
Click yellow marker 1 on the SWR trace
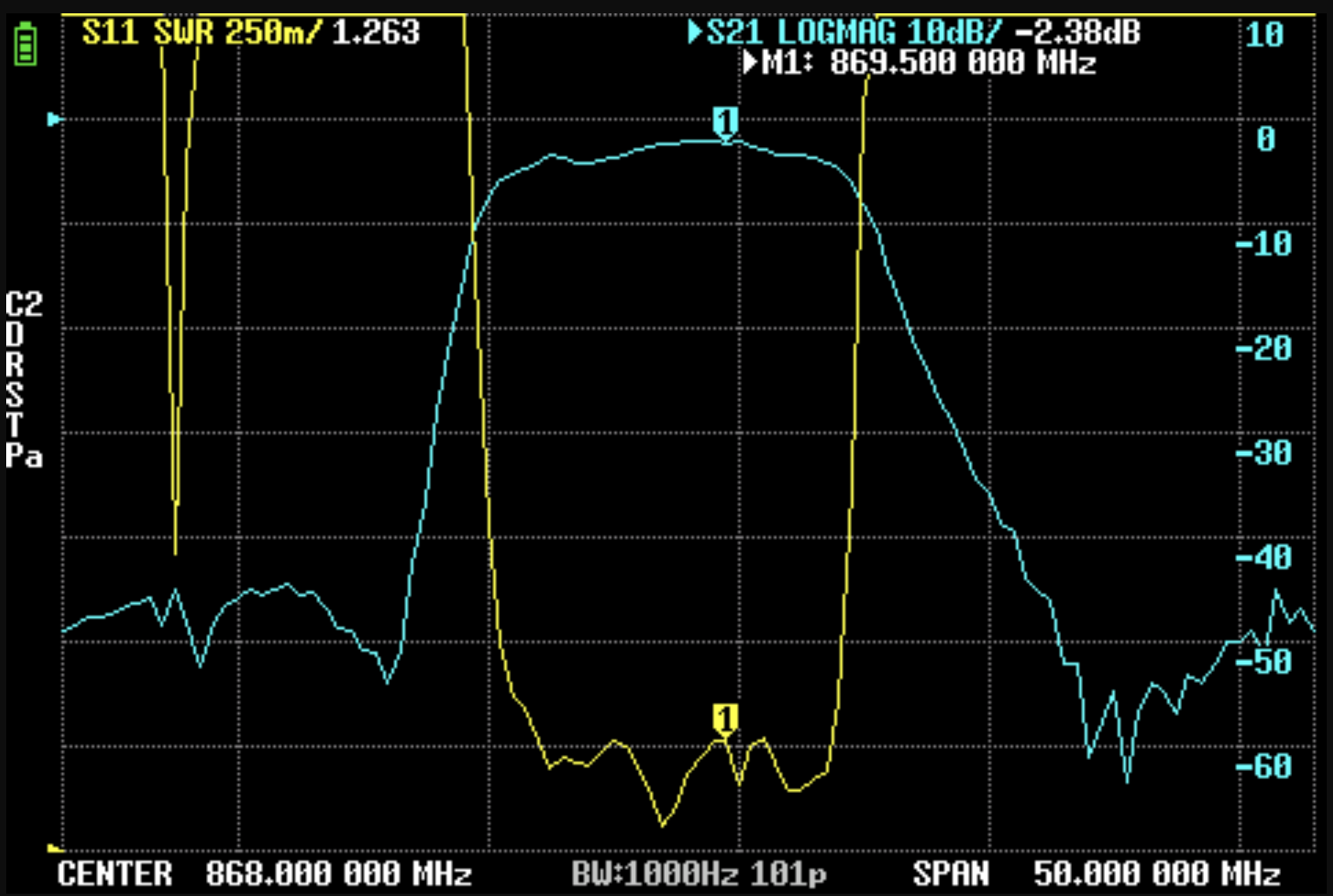click(x=725, y=720)
